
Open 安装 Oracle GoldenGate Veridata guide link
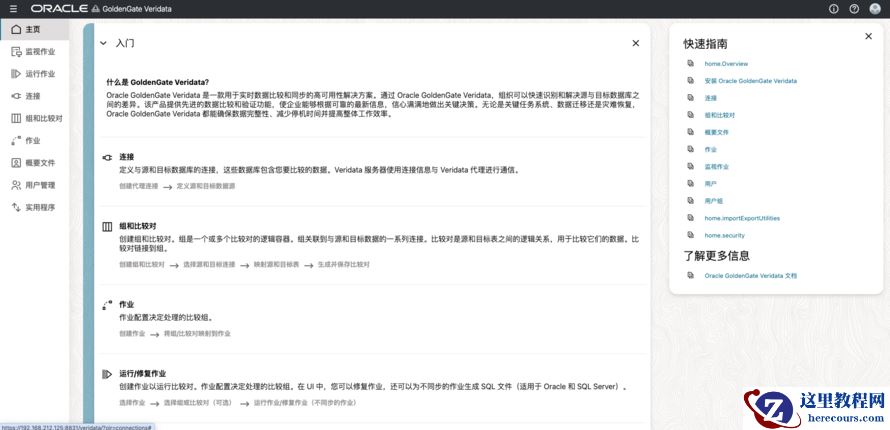tap(750, 81)
